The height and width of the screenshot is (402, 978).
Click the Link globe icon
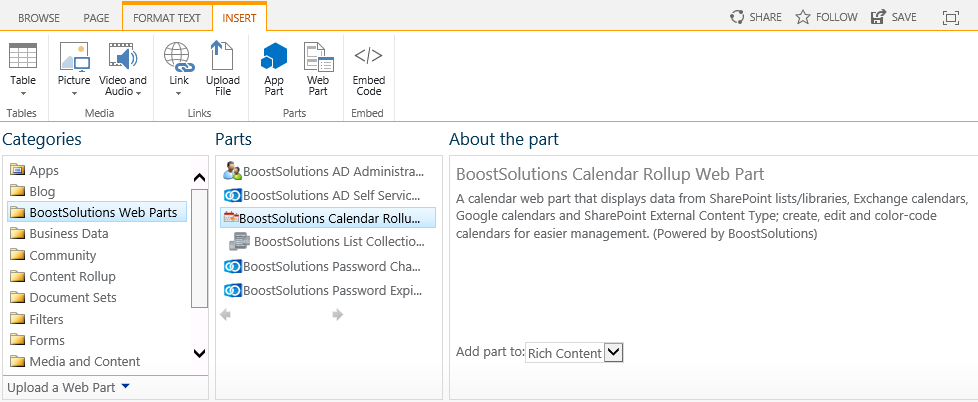178,57
